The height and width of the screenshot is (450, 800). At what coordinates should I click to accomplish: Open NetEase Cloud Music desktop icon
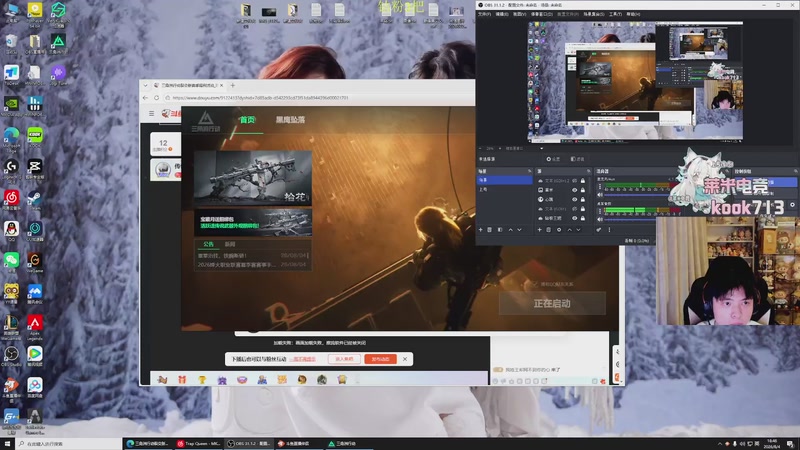pyautogui.click(x=11, y=200)
